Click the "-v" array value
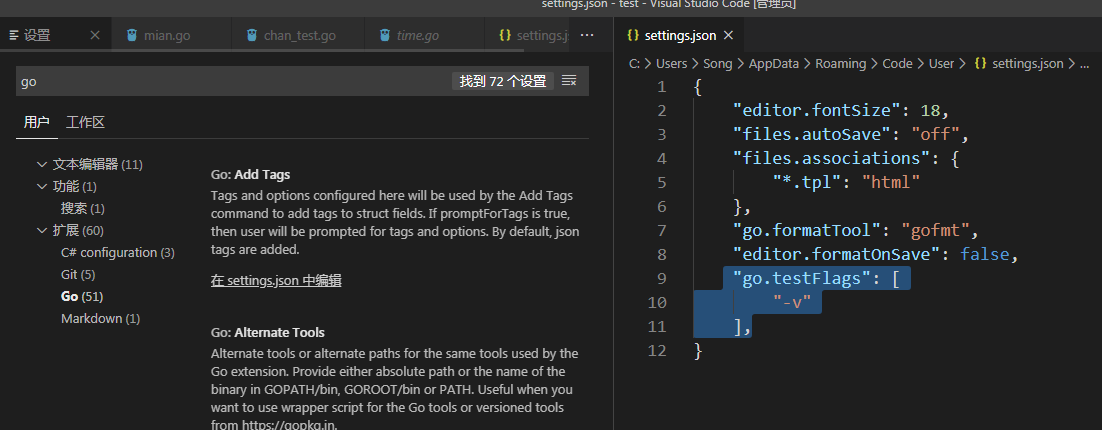The height and width of the screenshot is (430, 1102). [x=792, y=303]
